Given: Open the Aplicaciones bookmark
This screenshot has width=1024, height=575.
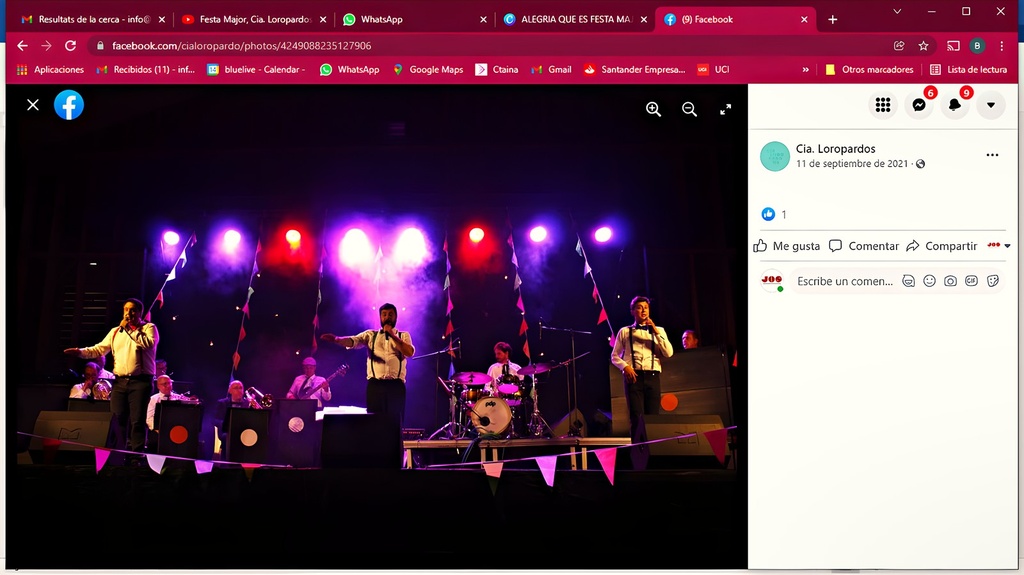Looking at the screenshot, I should coord(51,69).
